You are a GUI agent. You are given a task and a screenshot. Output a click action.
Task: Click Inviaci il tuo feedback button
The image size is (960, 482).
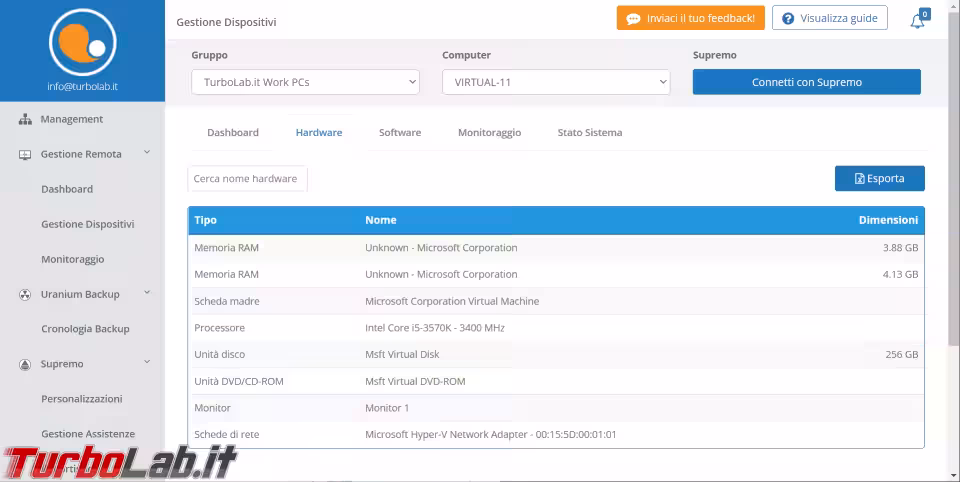[x=690, y=18]
